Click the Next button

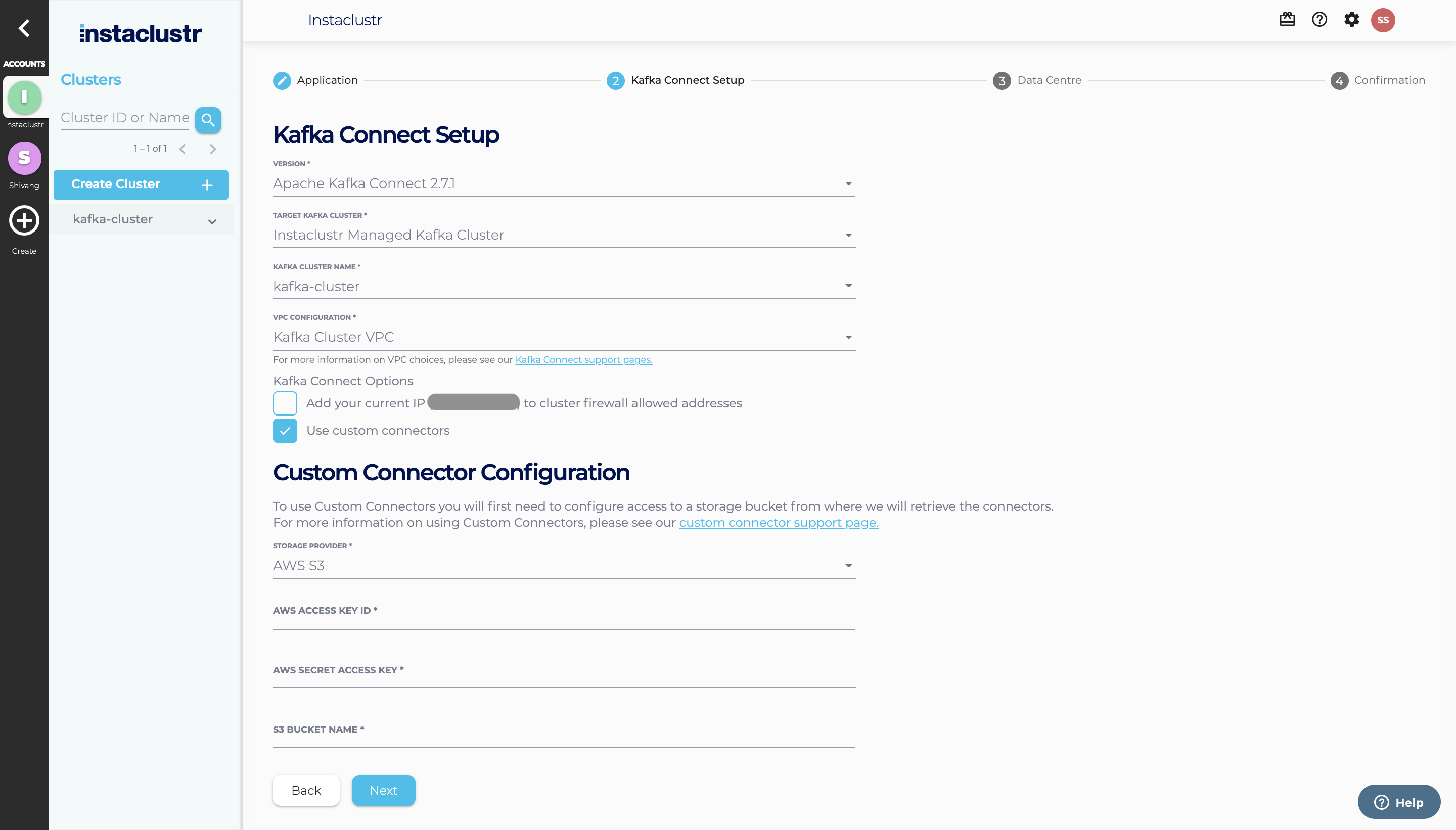pos(383,790)
